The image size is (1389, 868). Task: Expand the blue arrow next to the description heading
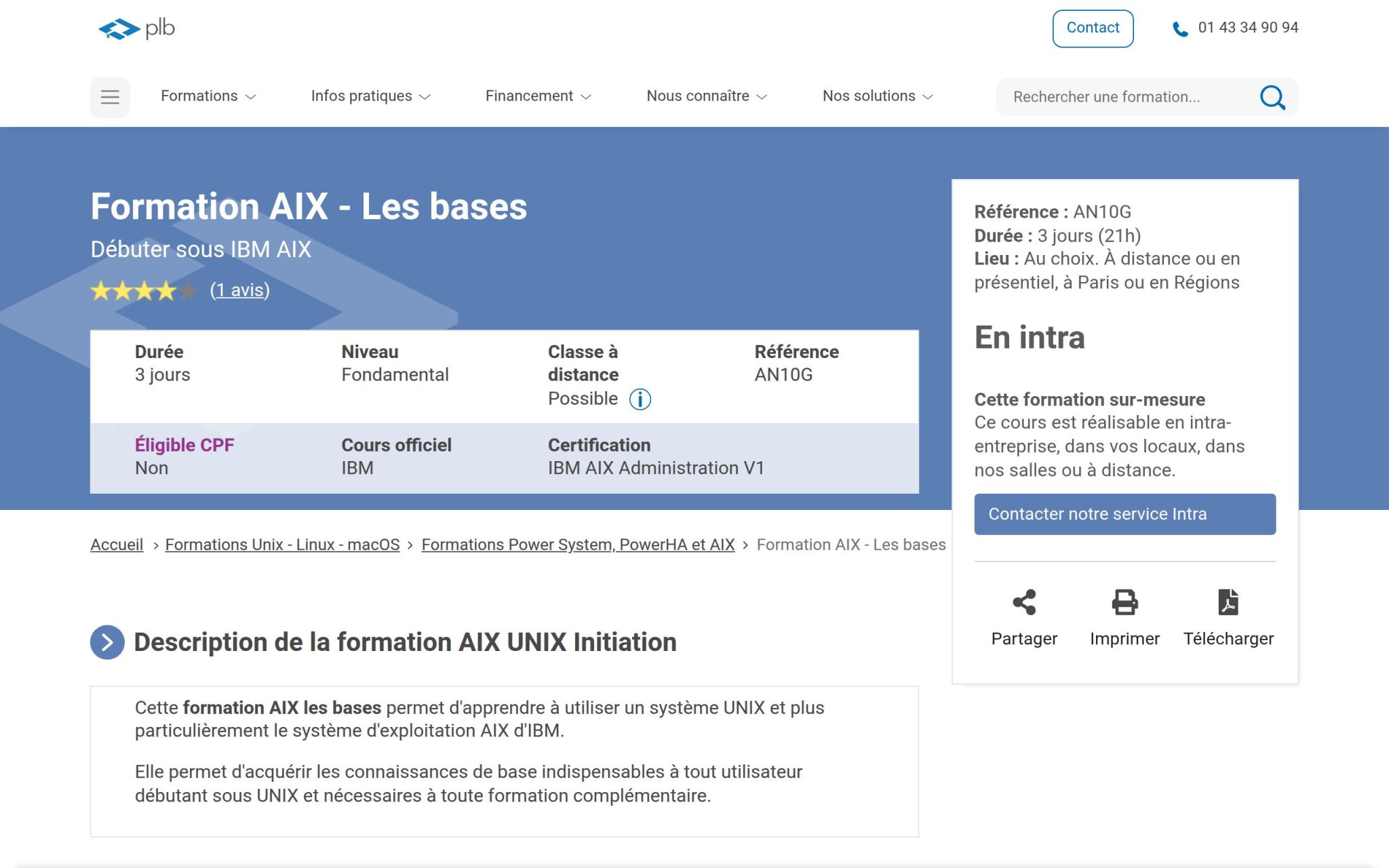[x=106, y=642]
